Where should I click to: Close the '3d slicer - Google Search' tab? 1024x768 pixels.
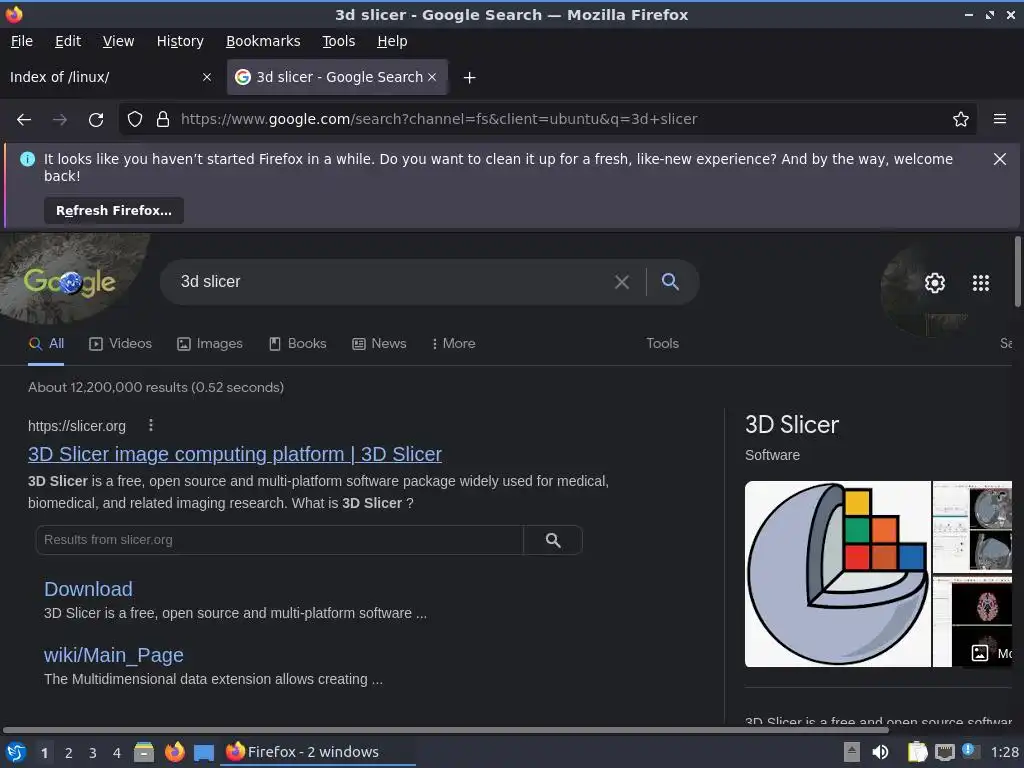coord(432,77)
